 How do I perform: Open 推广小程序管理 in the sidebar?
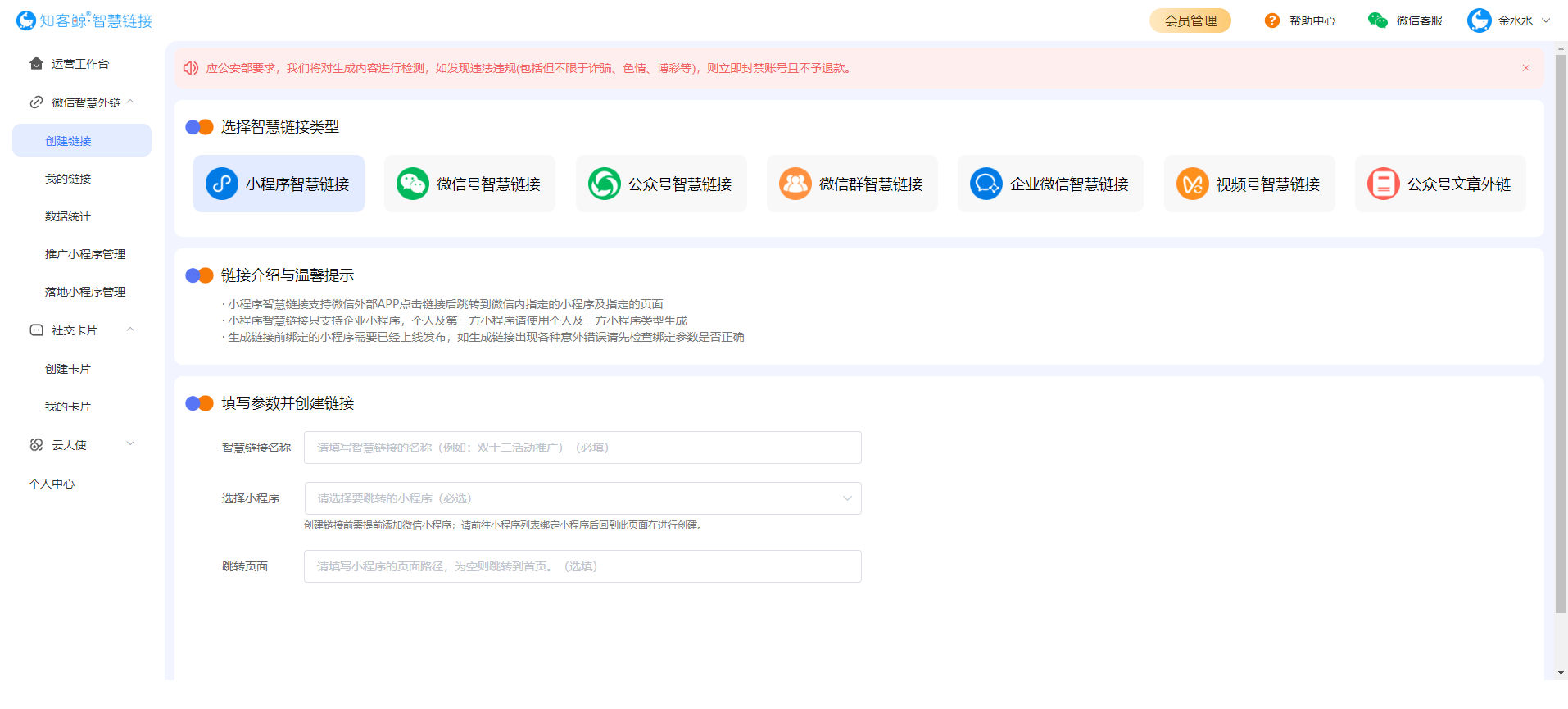pos(85,254)
